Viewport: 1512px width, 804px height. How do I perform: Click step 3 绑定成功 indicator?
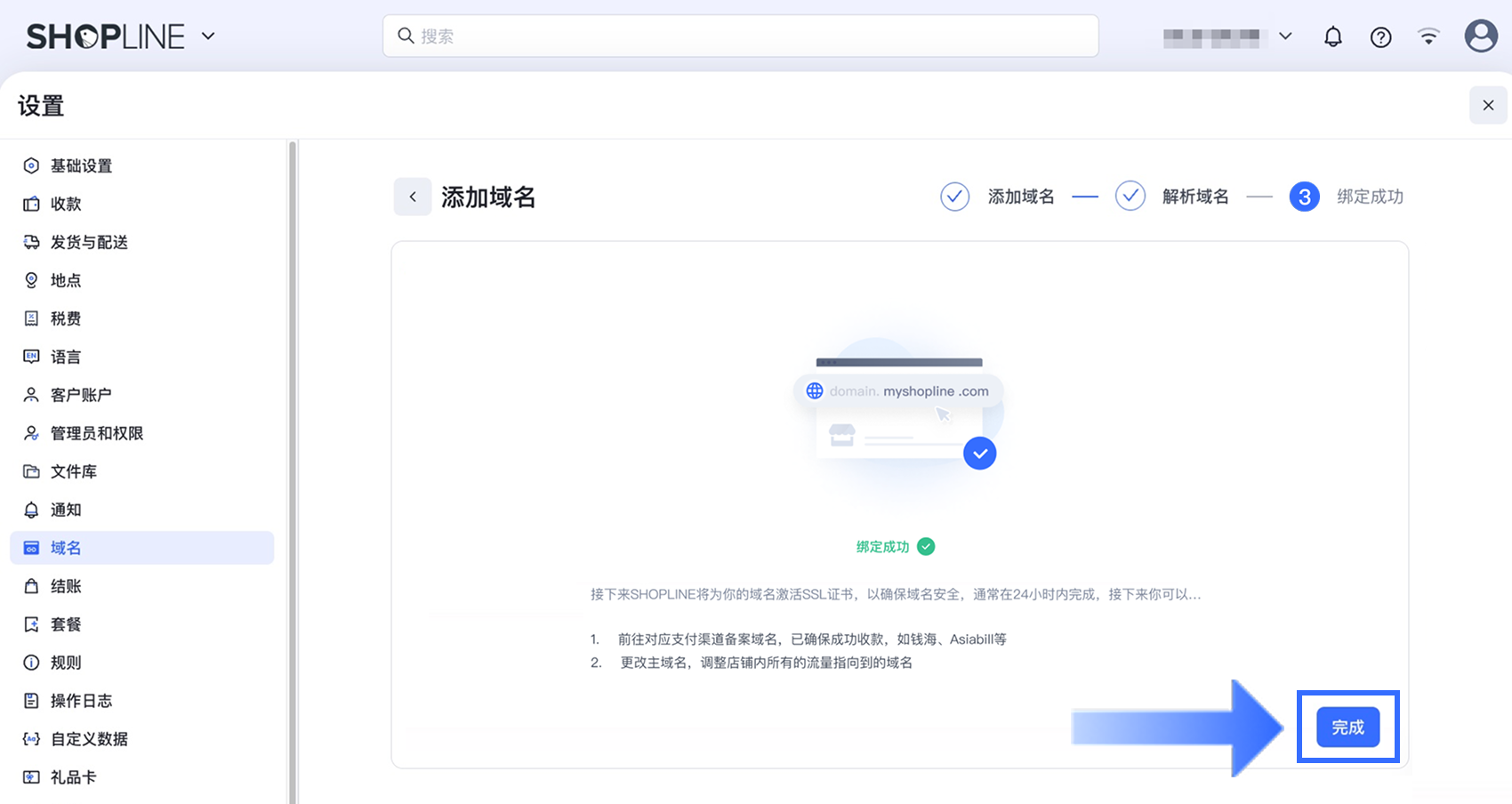(1304, 197)
